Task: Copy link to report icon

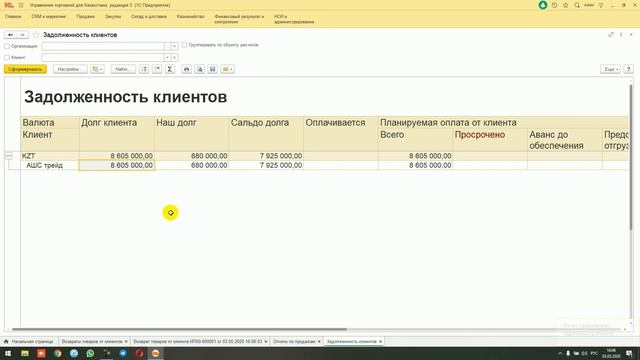Action: tap(611, 35)
